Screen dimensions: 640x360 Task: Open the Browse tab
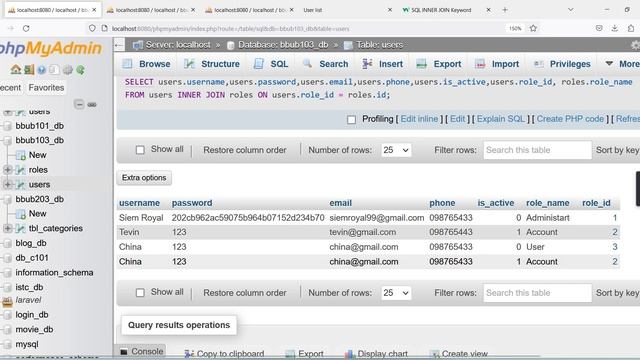[x=147, y=64]
